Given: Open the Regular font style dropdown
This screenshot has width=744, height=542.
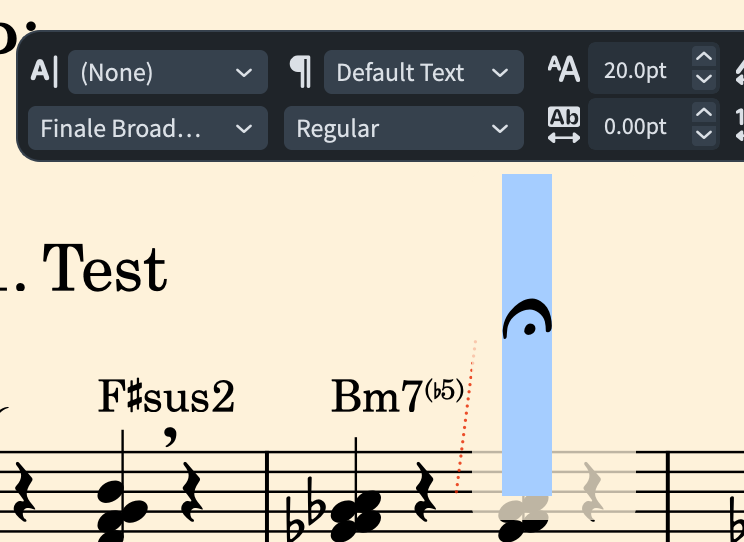Looking at the screenshot, I should click(402, 128).
